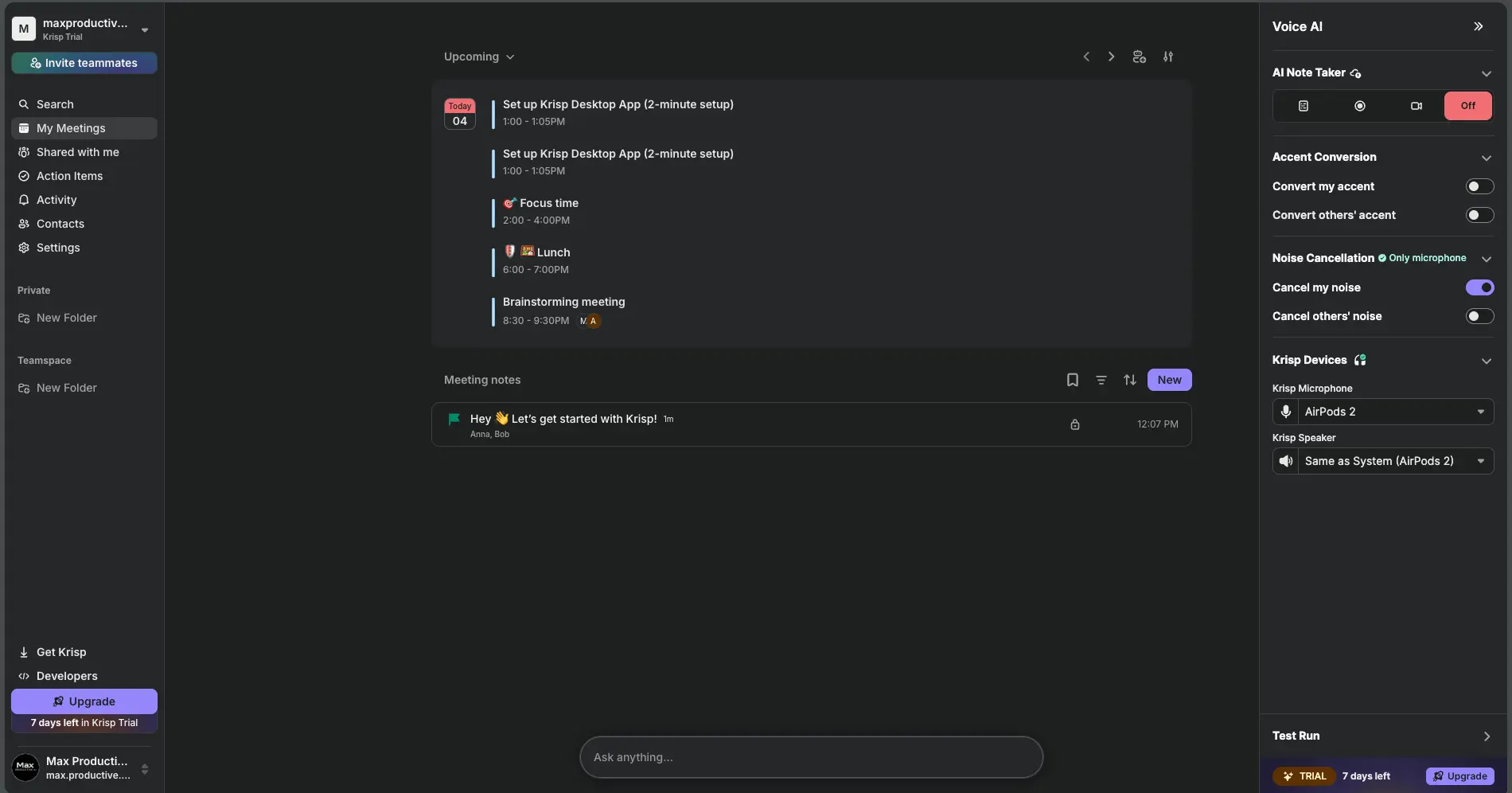Open the Hey Let's get started note
The width and height of the screenshot is (1512, 793).
(x=811, y=424)
